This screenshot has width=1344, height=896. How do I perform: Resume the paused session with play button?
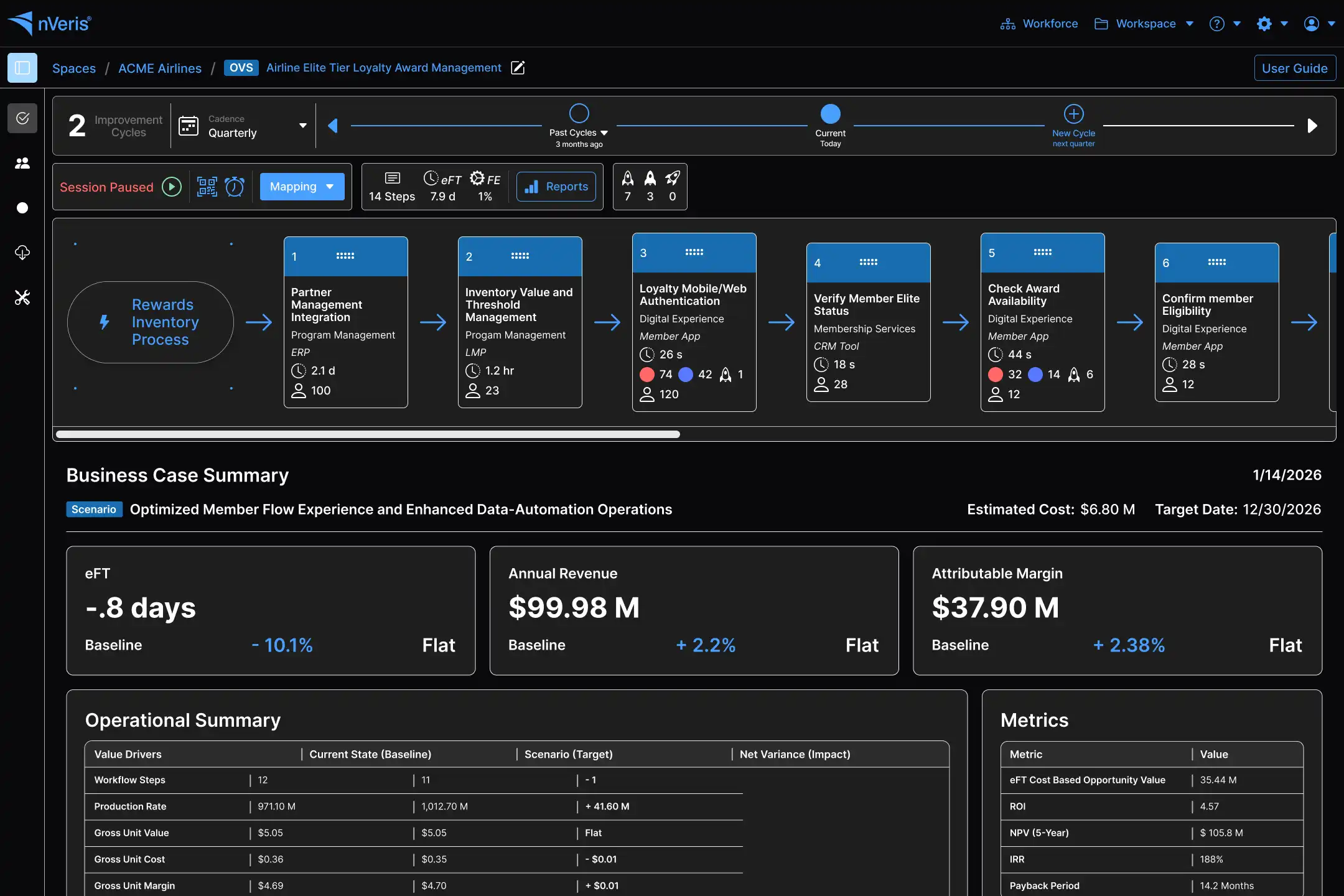(x=172, y=186)
